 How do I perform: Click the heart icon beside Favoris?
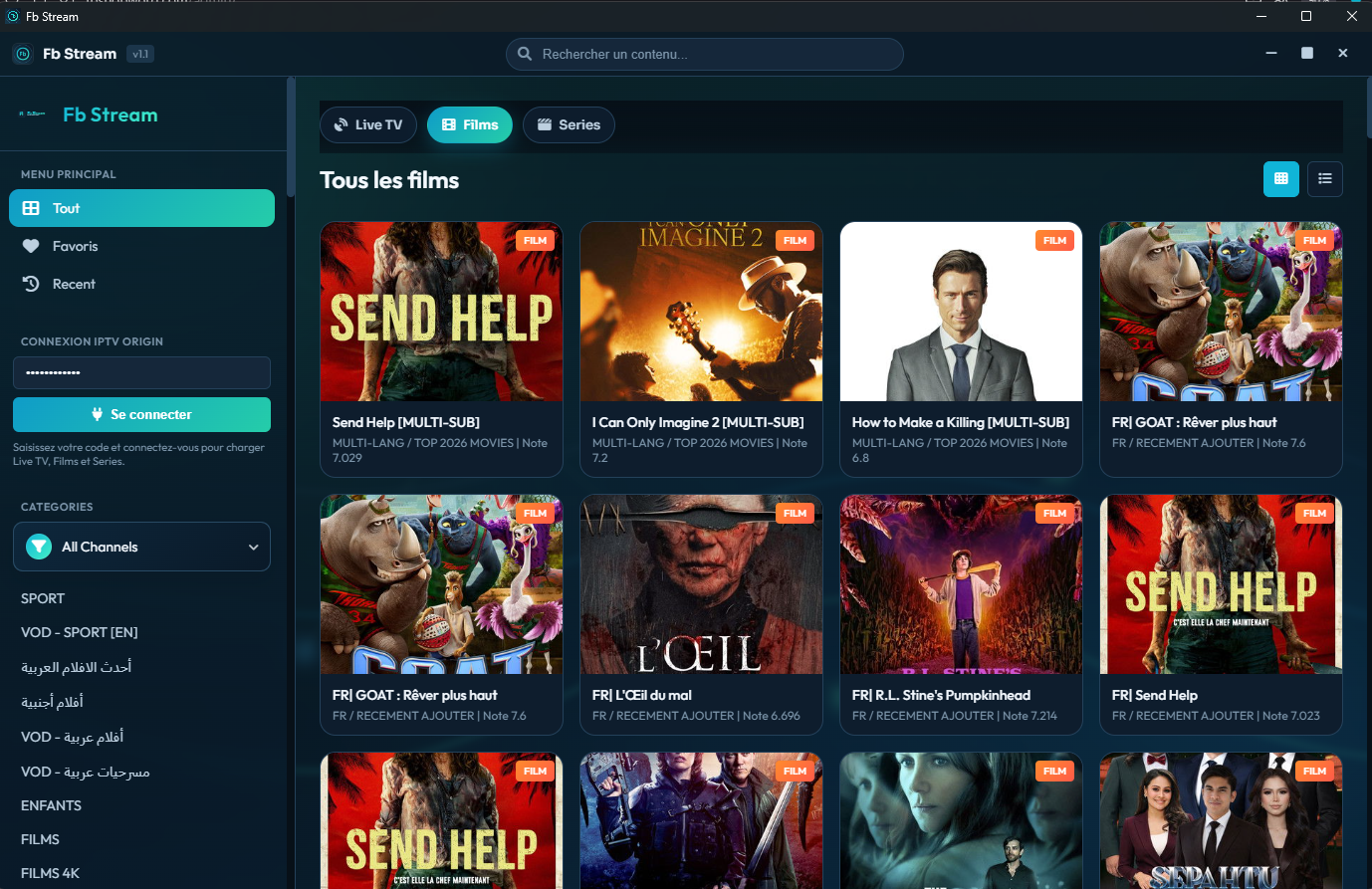[31, 246]
